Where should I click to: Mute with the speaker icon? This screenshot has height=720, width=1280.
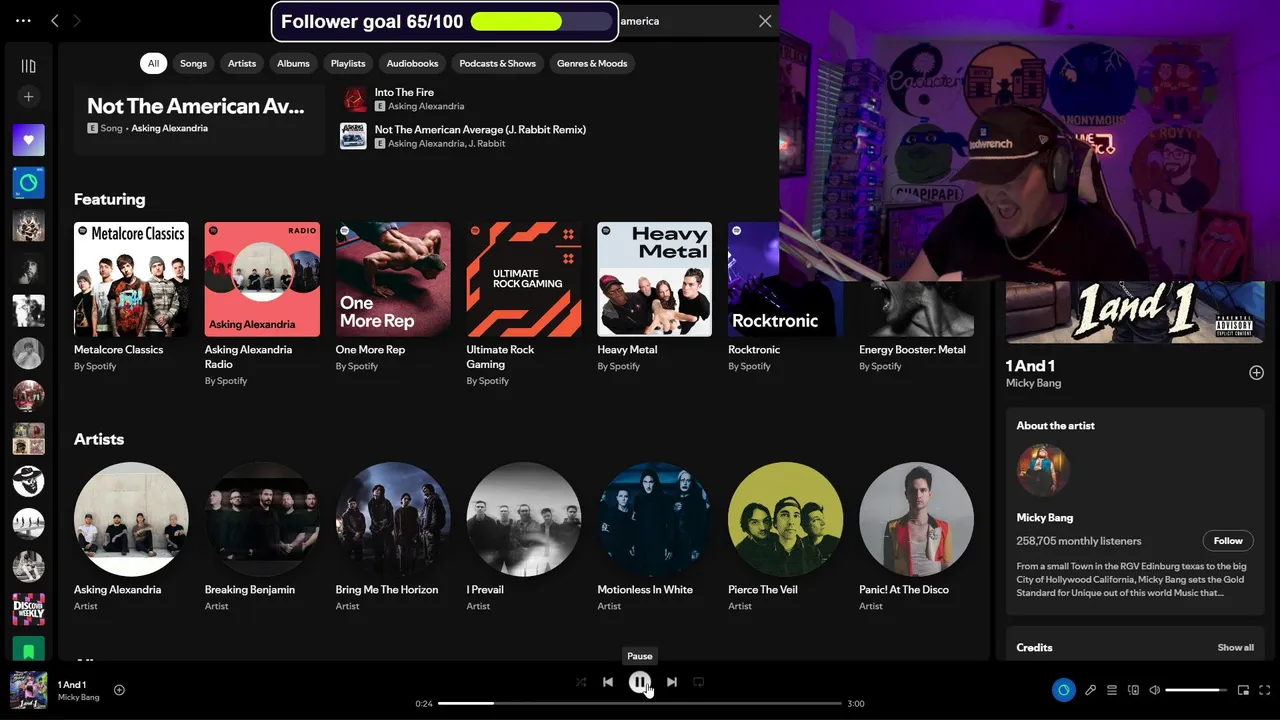tap(1154, 690)
